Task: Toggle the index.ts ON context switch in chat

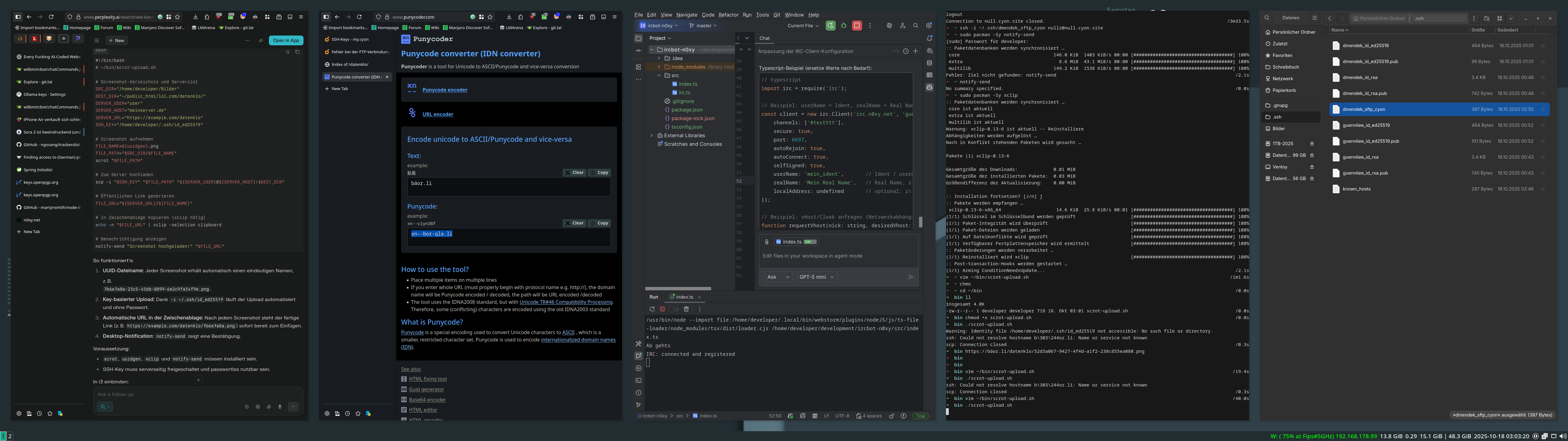Action: click(x=809, y=242)
